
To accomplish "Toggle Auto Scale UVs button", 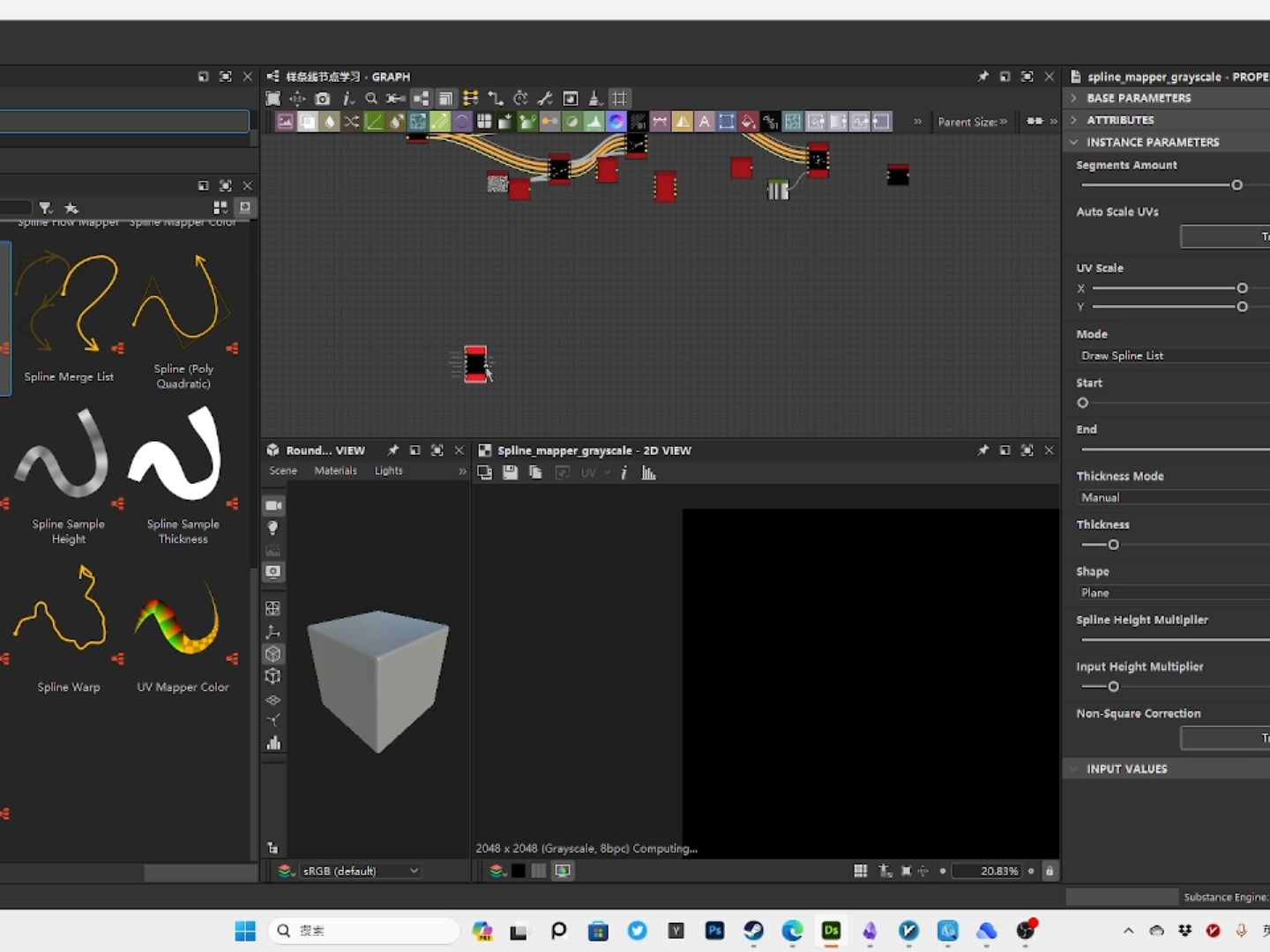I will pos(1225,236).
